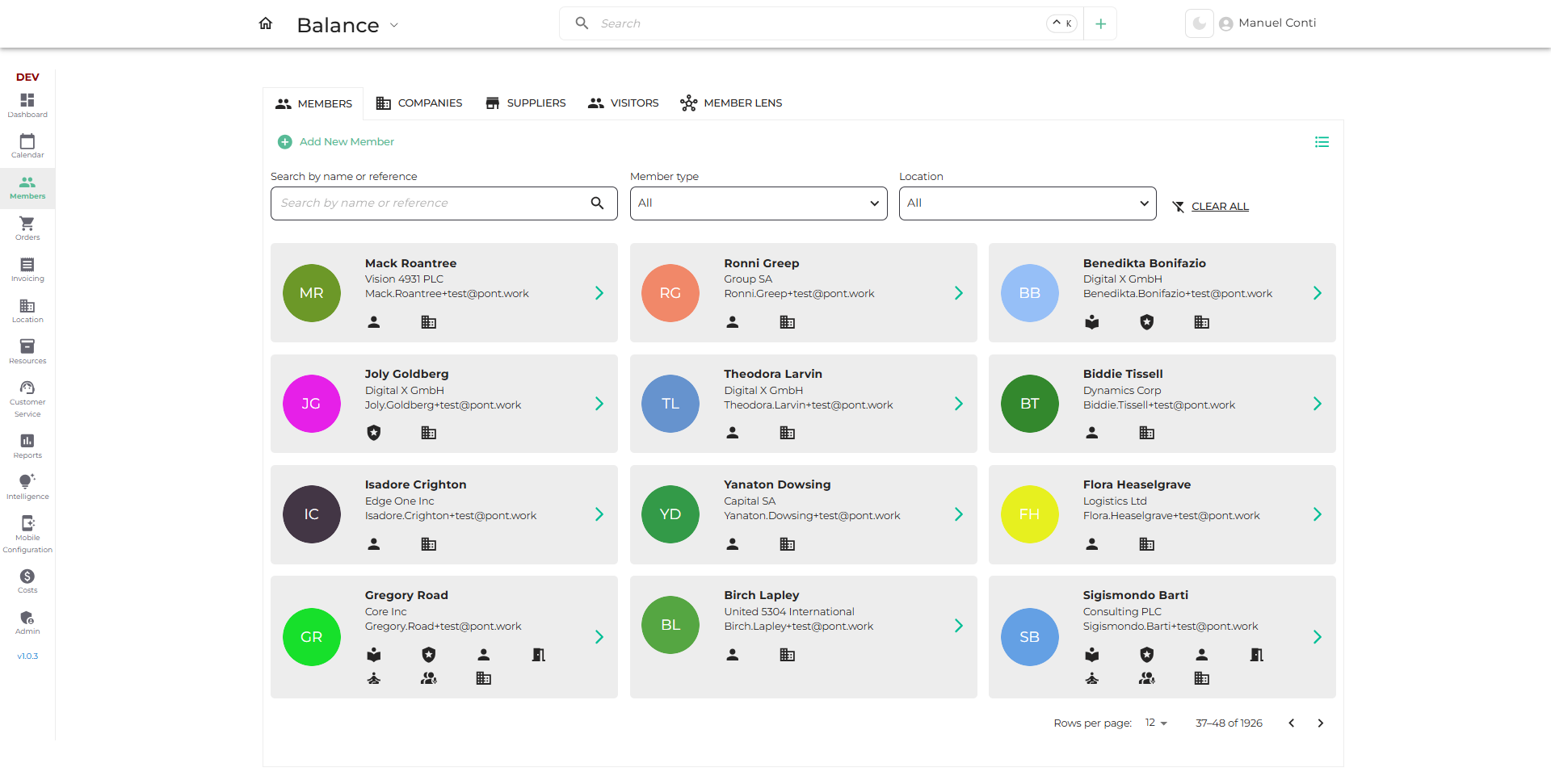Open the Member Lens tab

coord(731,103)
